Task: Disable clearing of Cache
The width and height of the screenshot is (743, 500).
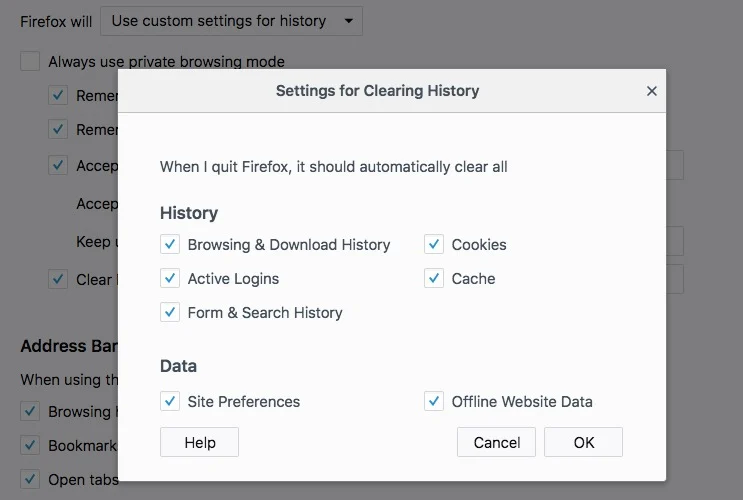Action: click(434, 278)
